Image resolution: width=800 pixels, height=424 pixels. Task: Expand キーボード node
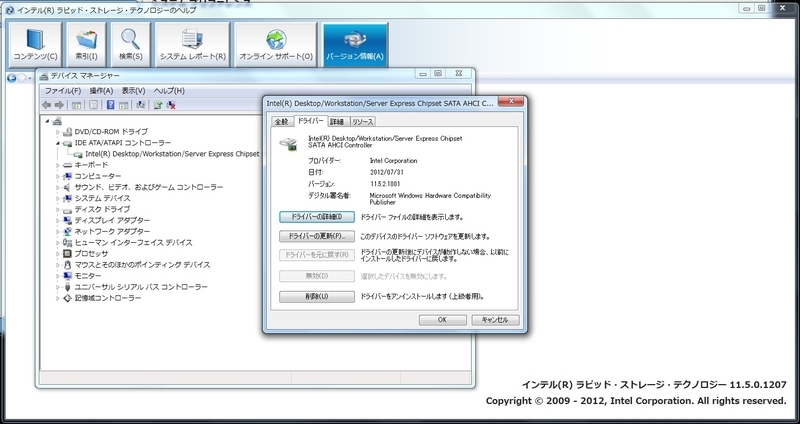(x=58, y=165)
